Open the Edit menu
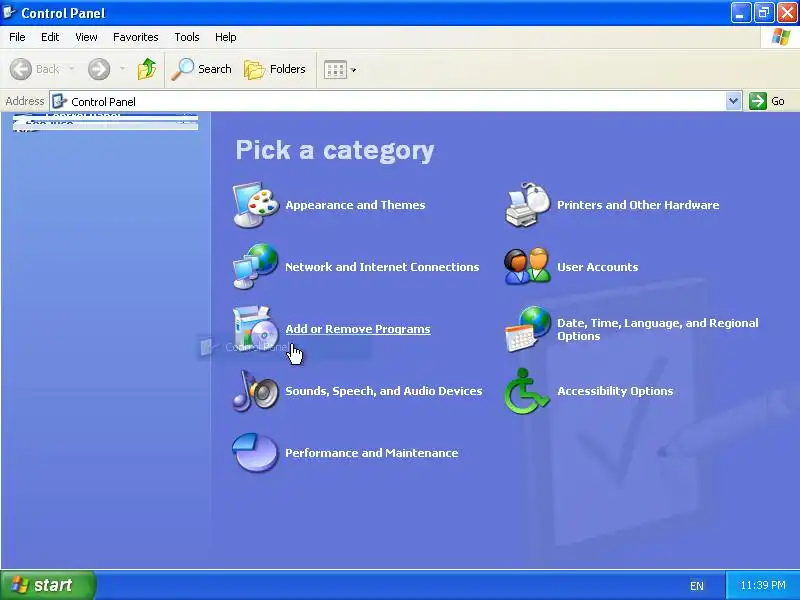800x600 pixels. click(x=50, y=37)
